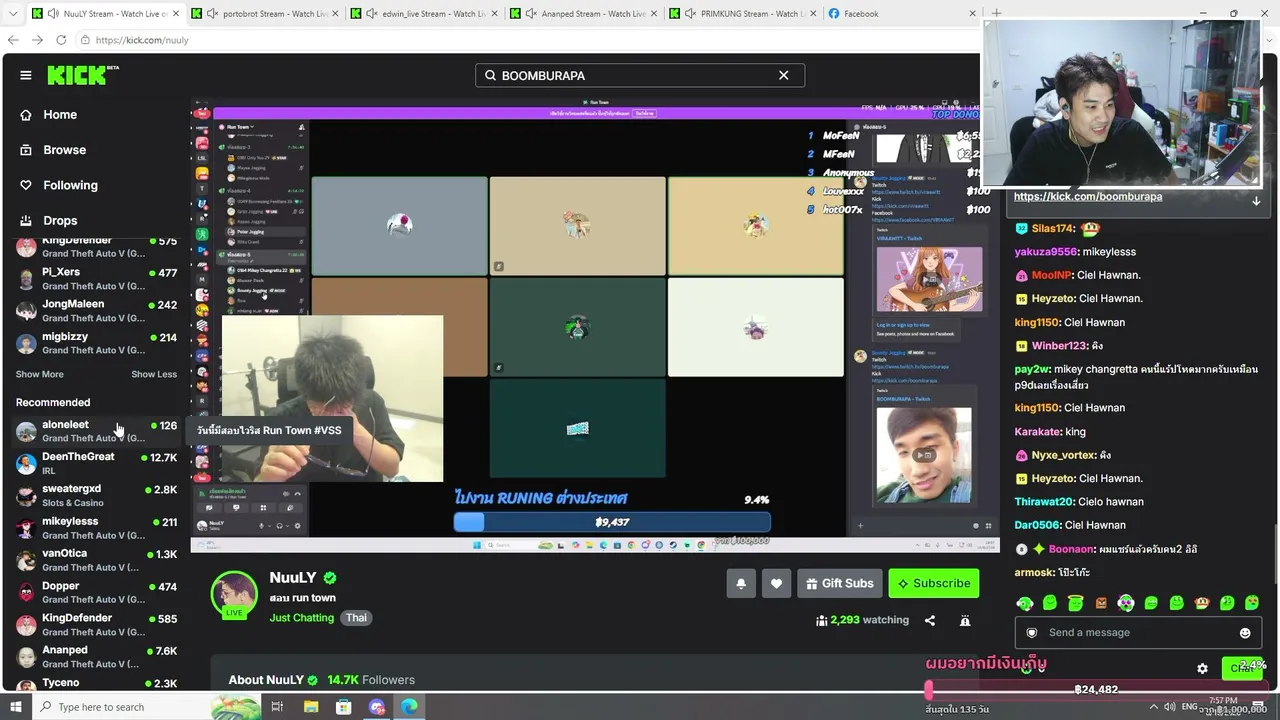Viewport: 1280px width, 720px height.
Task: Select the Just Chatting category link
Action: coord(301,618)
